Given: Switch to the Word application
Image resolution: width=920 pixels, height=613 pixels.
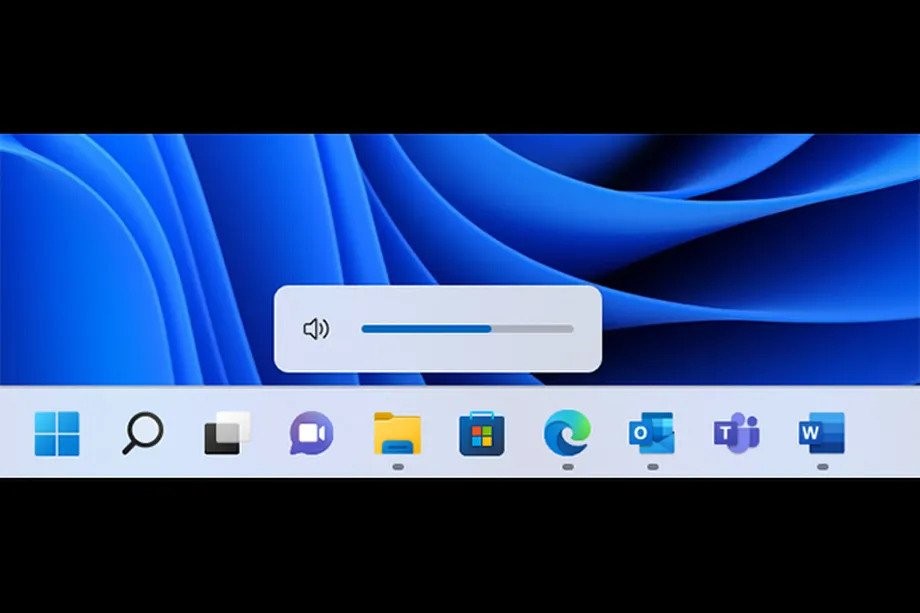Looking at the screenshot, I should click(821, 433).
